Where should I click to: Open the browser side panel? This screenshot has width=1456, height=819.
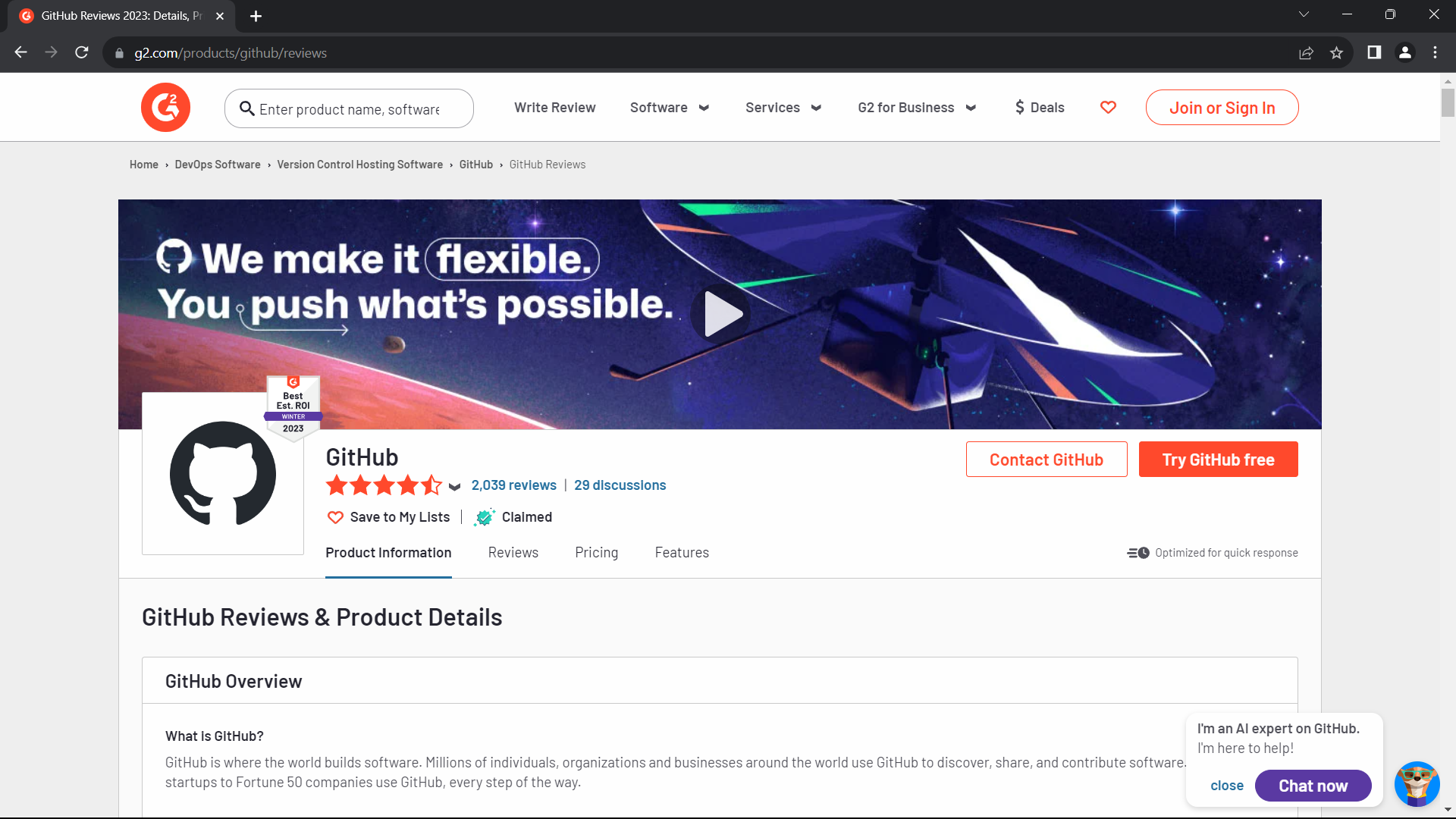[1374, 52]
